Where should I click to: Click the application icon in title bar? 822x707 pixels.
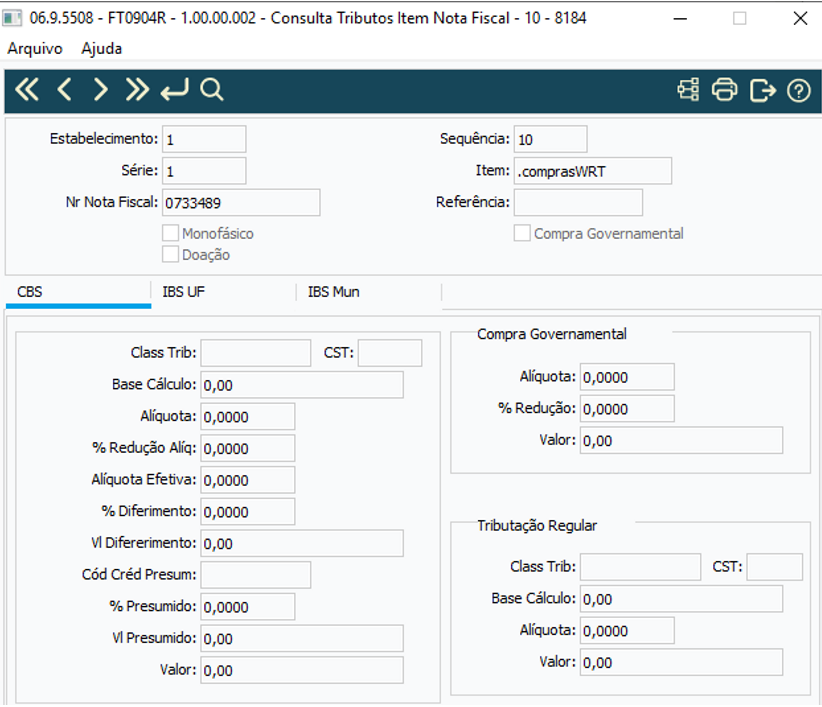(x=12, y=18)
